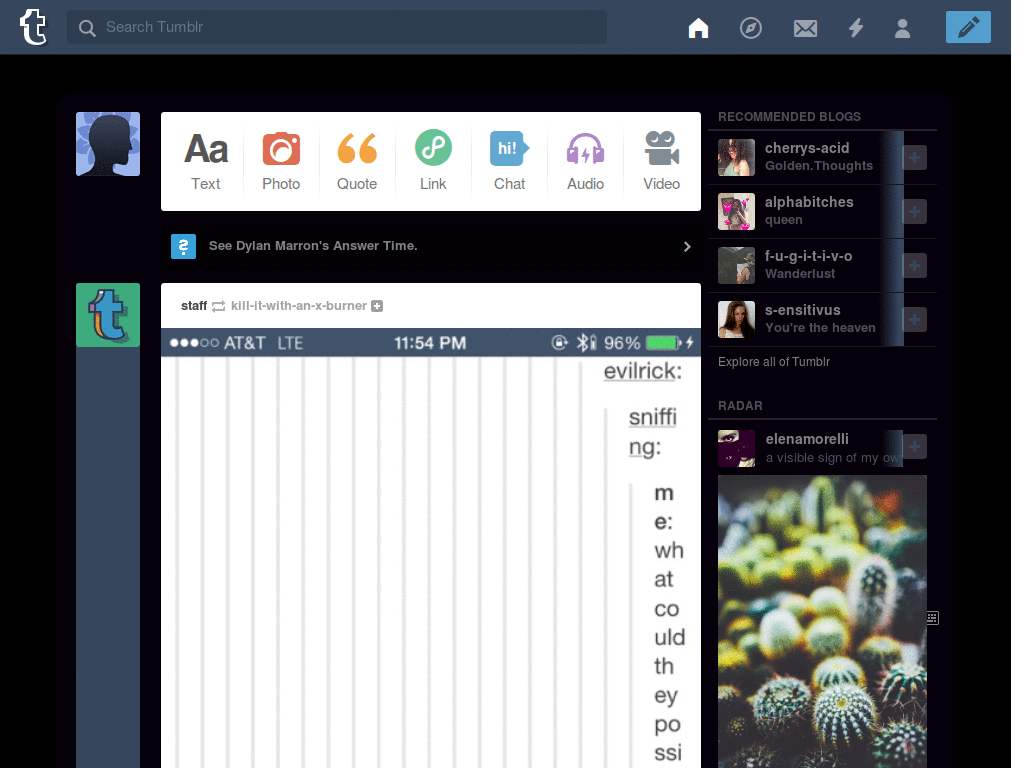Follow f-u-g-i-t-i-v-o with plus button
The width and height of the screenshot is (1024, 768).
(914, 265)
